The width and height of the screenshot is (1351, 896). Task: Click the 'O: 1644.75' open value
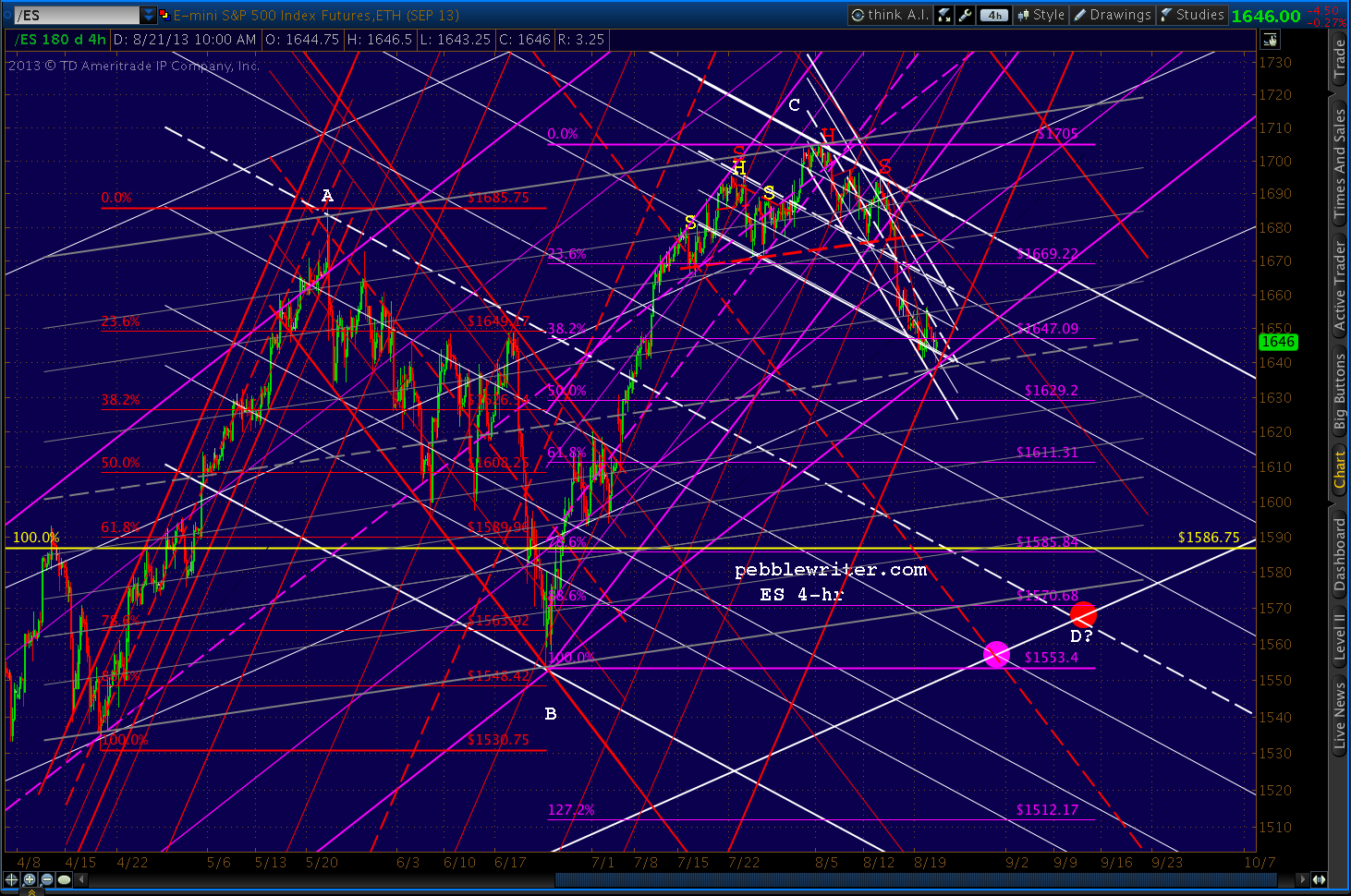click(x=302, y=40)
